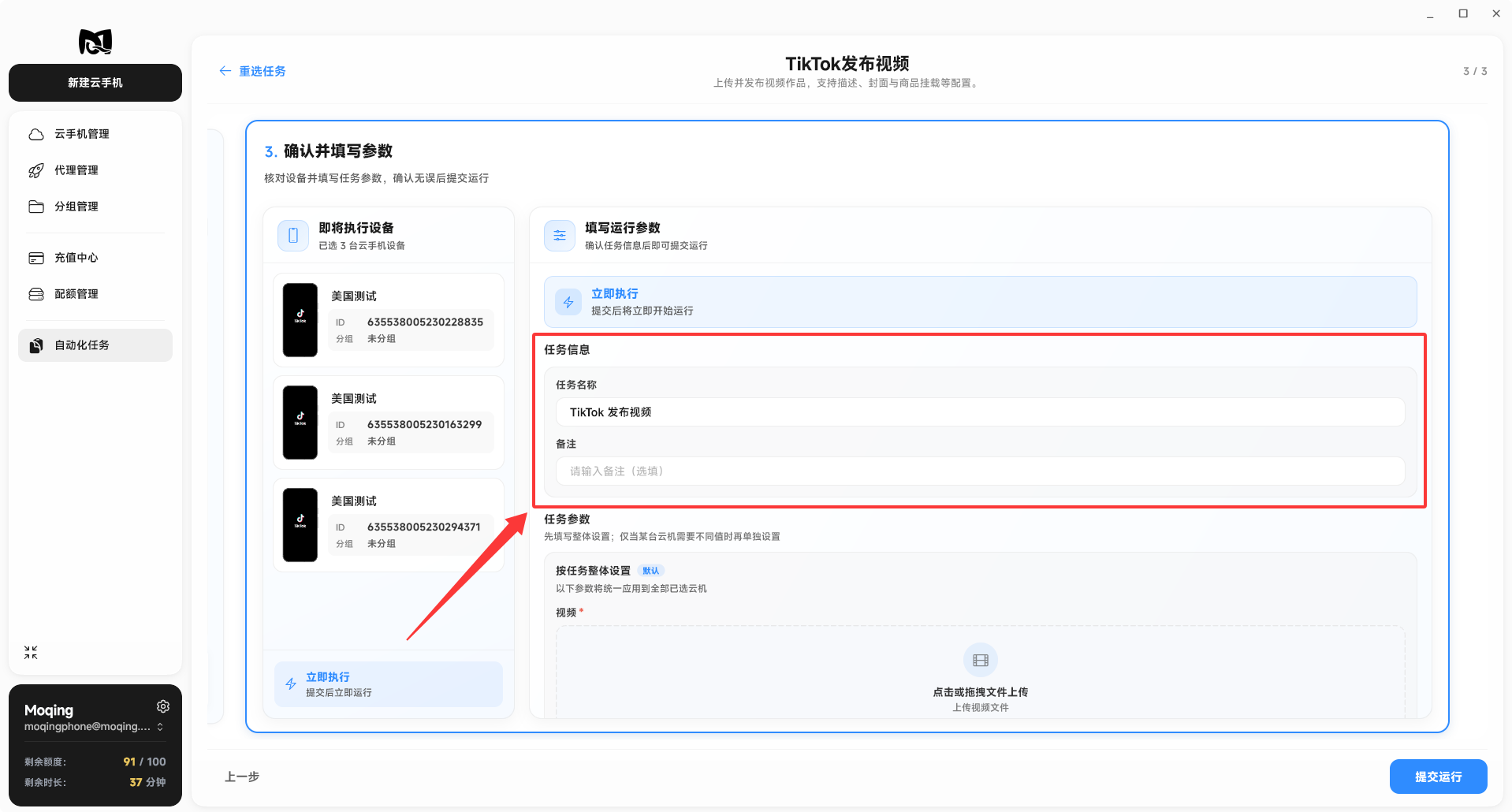Click the automation task icon in sidebar
This screenshot has width=1512, height=812.
tap(36, 345)
